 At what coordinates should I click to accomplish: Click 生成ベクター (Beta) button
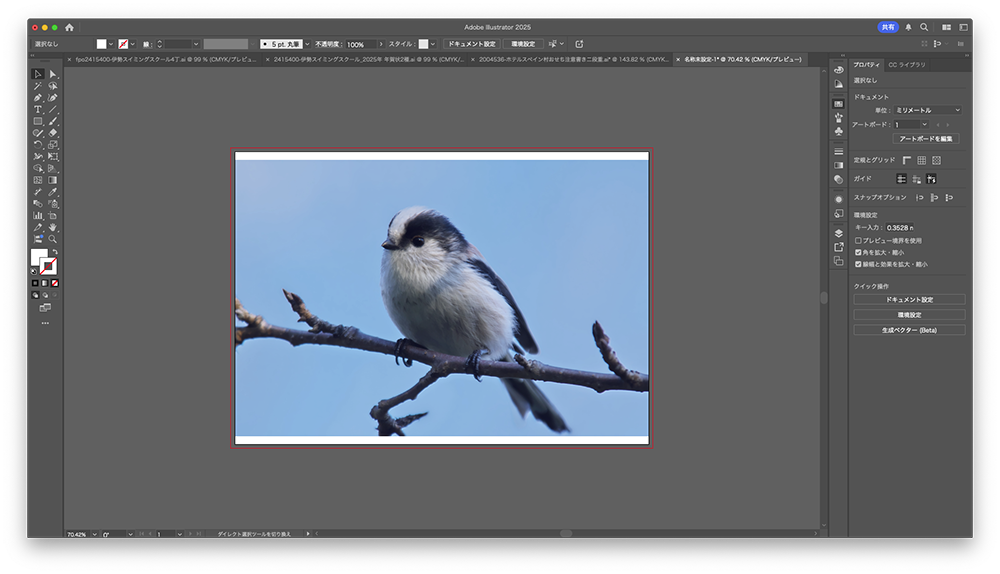tap(909, 330)
